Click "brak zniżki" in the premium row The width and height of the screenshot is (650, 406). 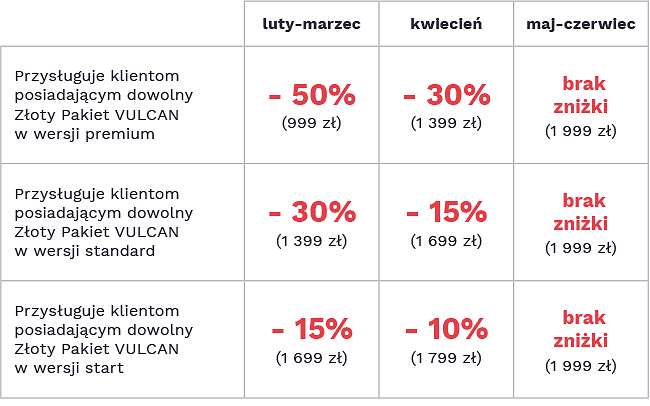point(584,94)
